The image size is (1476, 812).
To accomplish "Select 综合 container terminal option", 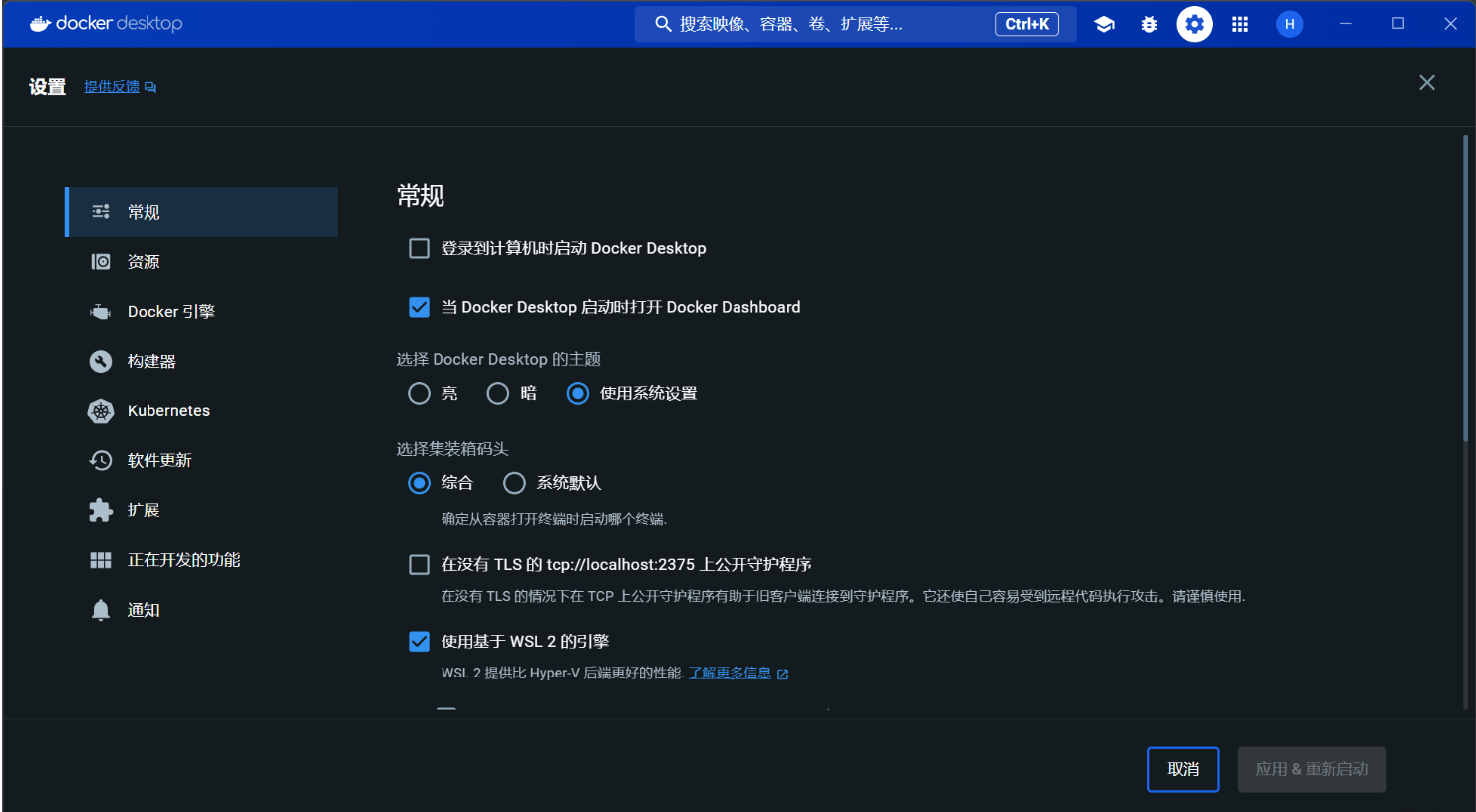I will pos(420,483).
